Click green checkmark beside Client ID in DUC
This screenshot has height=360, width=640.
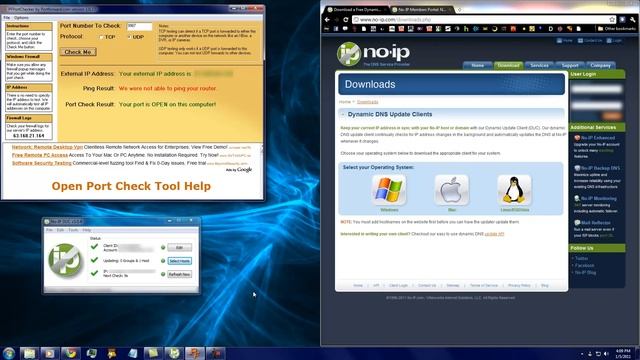pyautogui.click(x=94, y=247)
